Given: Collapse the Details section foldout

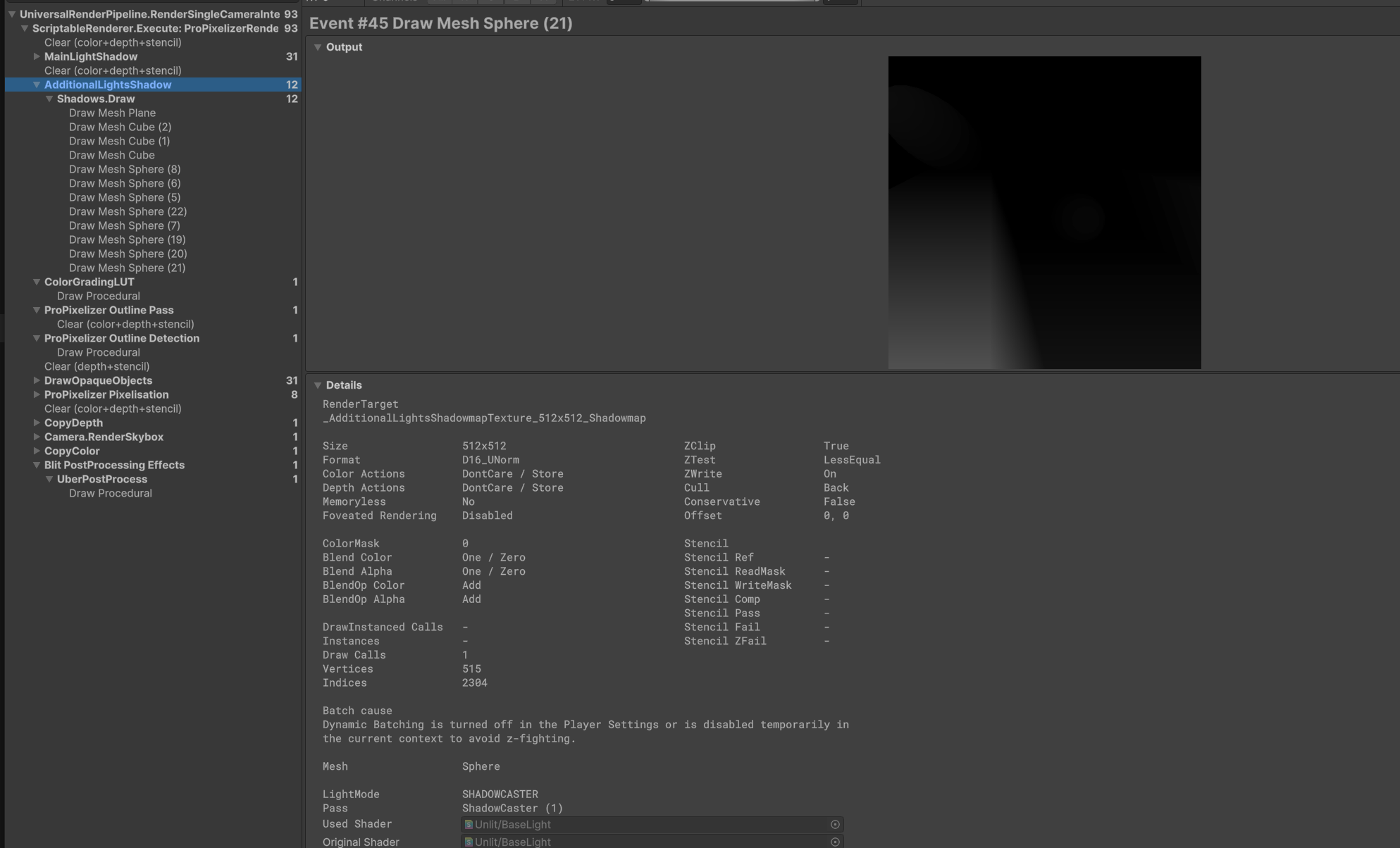Looking at the screenshot, I should (x=318, y=385).
